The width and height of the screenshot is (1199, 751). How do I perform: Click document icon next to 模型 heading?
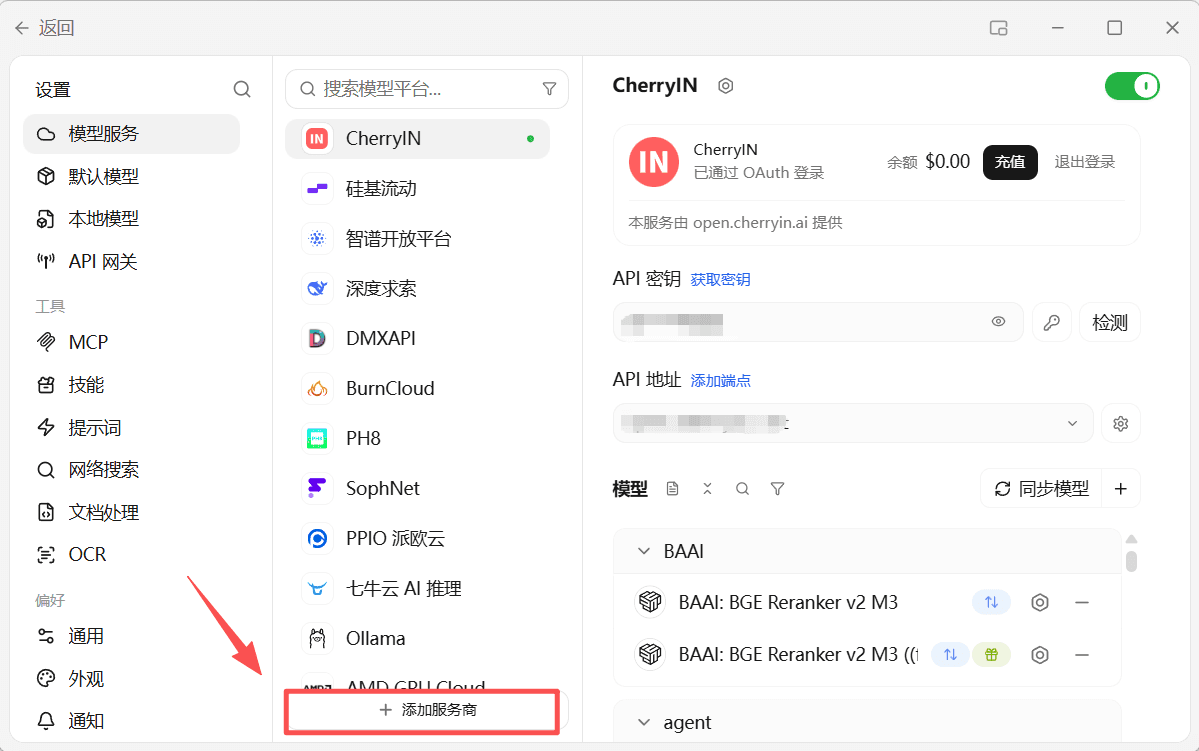(x=672, y=489)
